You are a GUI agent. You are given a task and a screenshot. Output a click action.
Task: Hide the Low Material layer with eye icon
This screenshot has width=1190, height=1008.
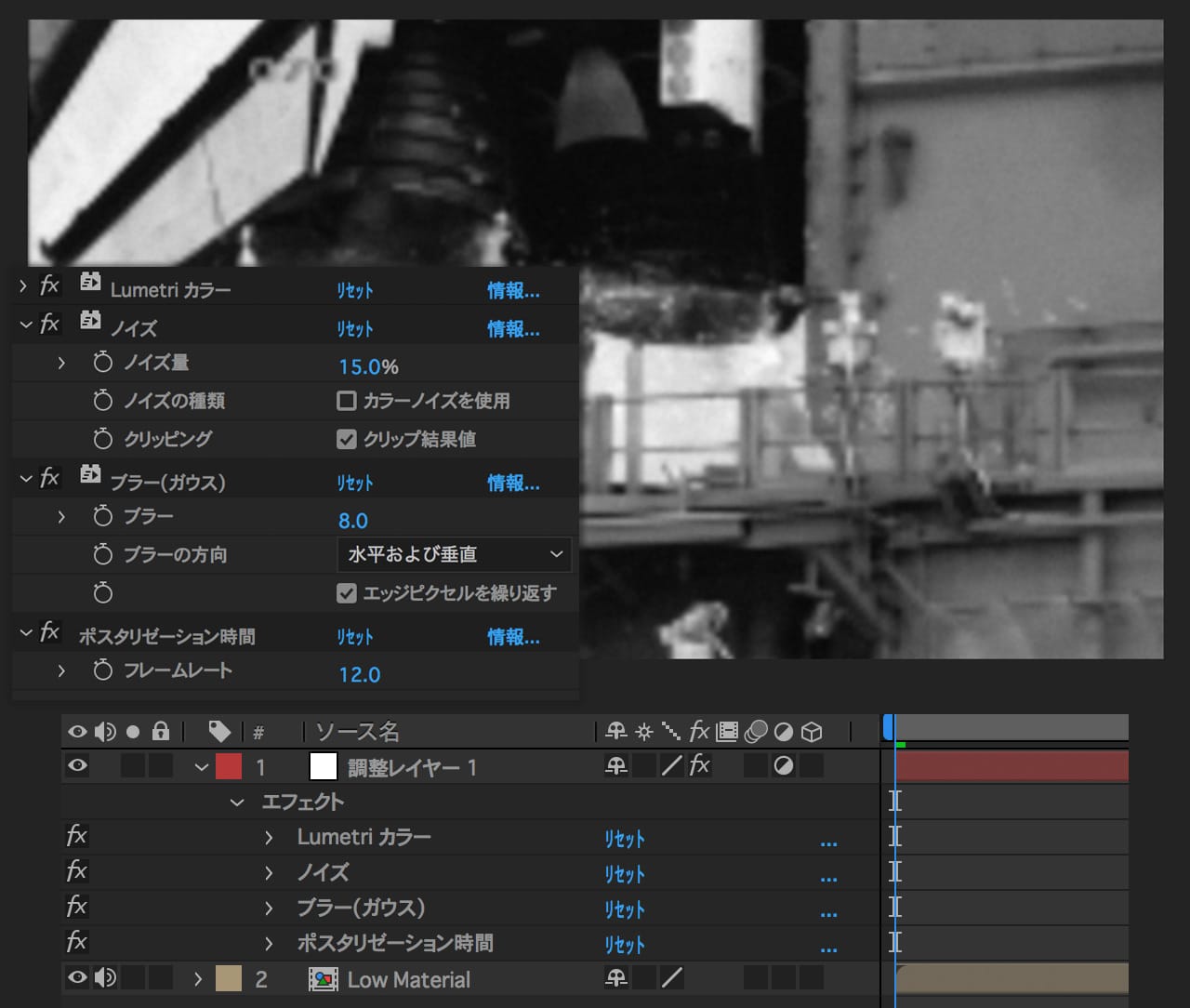coord(78,977)
